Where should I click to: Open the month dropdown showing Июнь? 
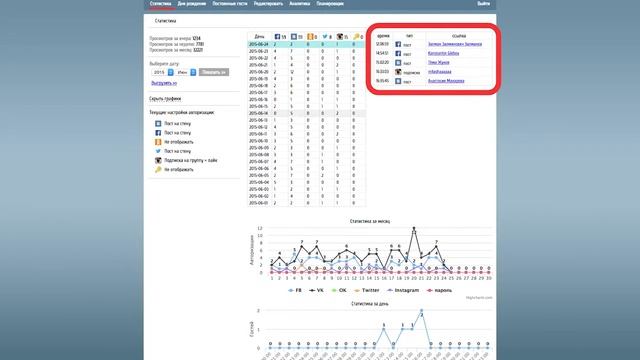point(186,72)
